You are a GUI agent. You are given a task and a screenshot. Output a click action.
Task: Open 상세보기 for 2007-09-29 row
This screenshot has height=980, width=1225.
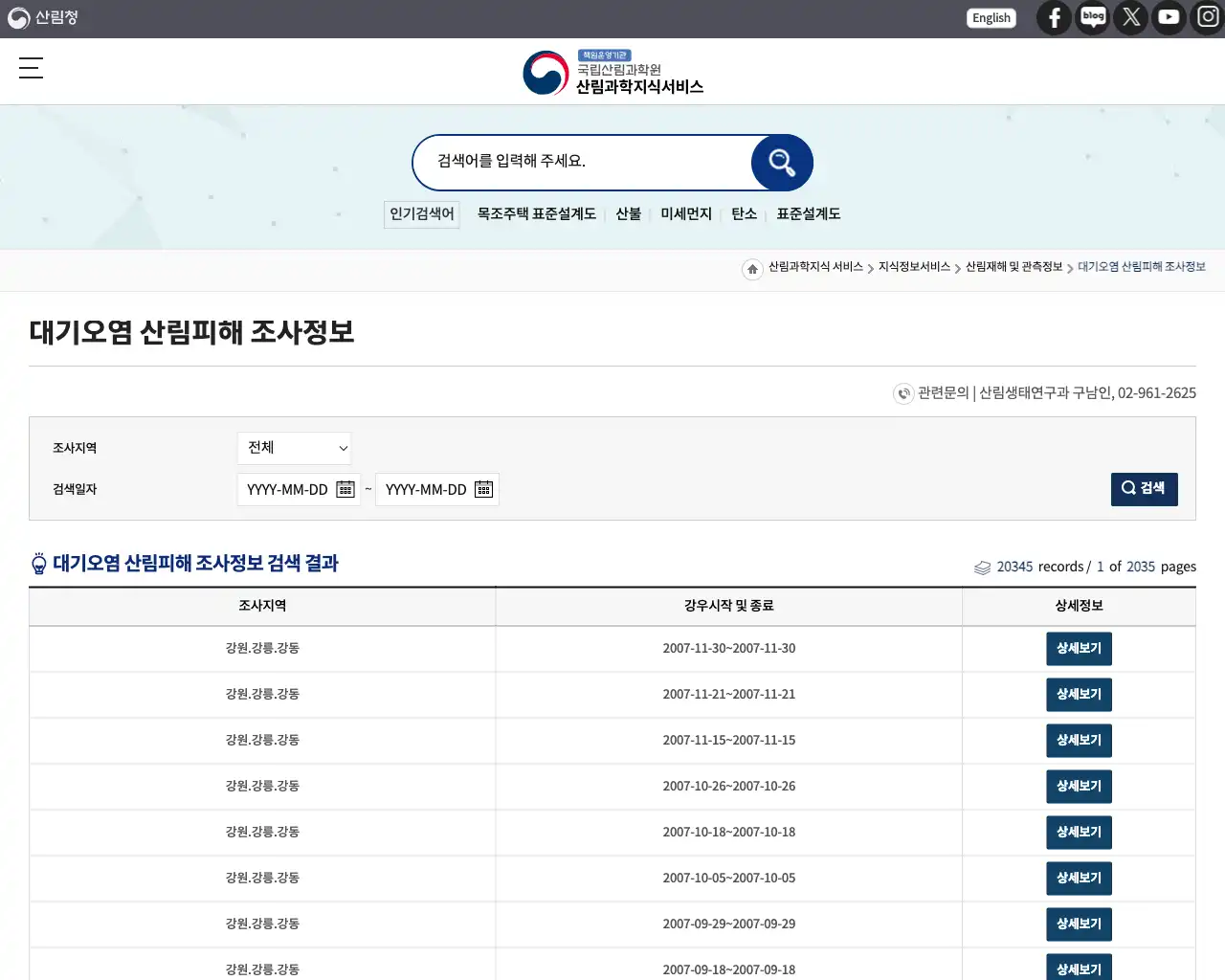coord(1079,924)
